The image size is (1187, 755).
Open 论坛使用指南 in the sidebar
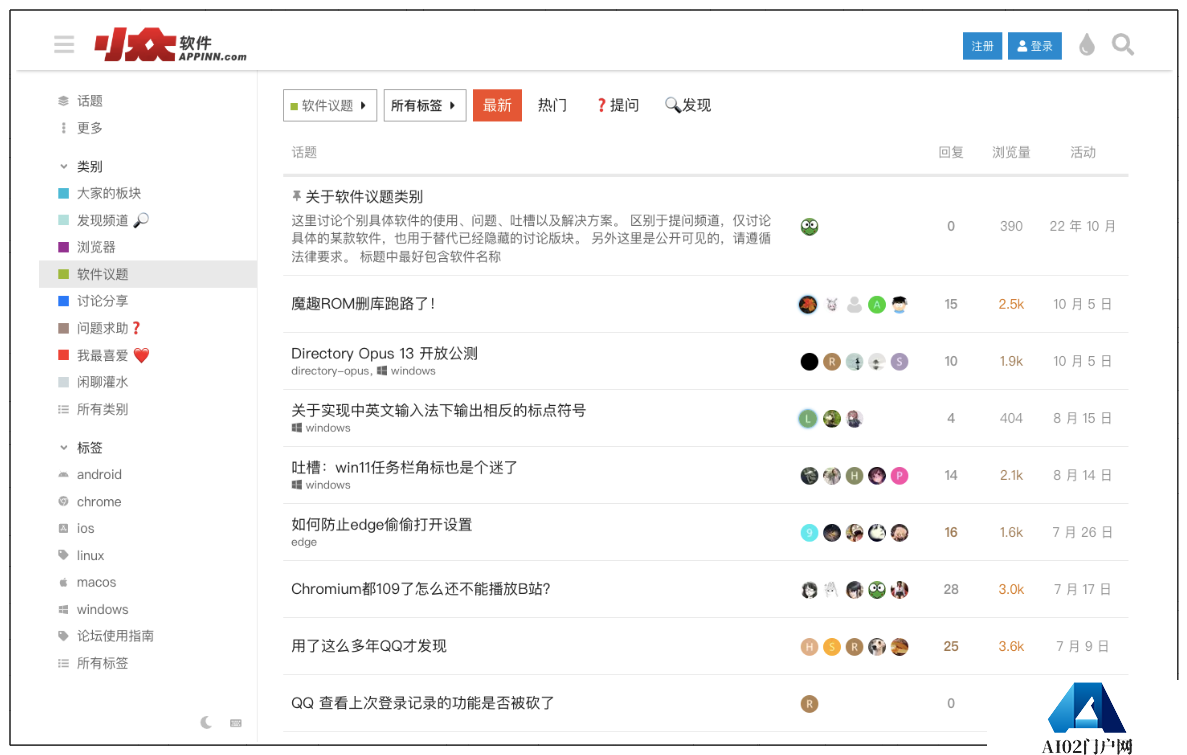click(115, 636)
